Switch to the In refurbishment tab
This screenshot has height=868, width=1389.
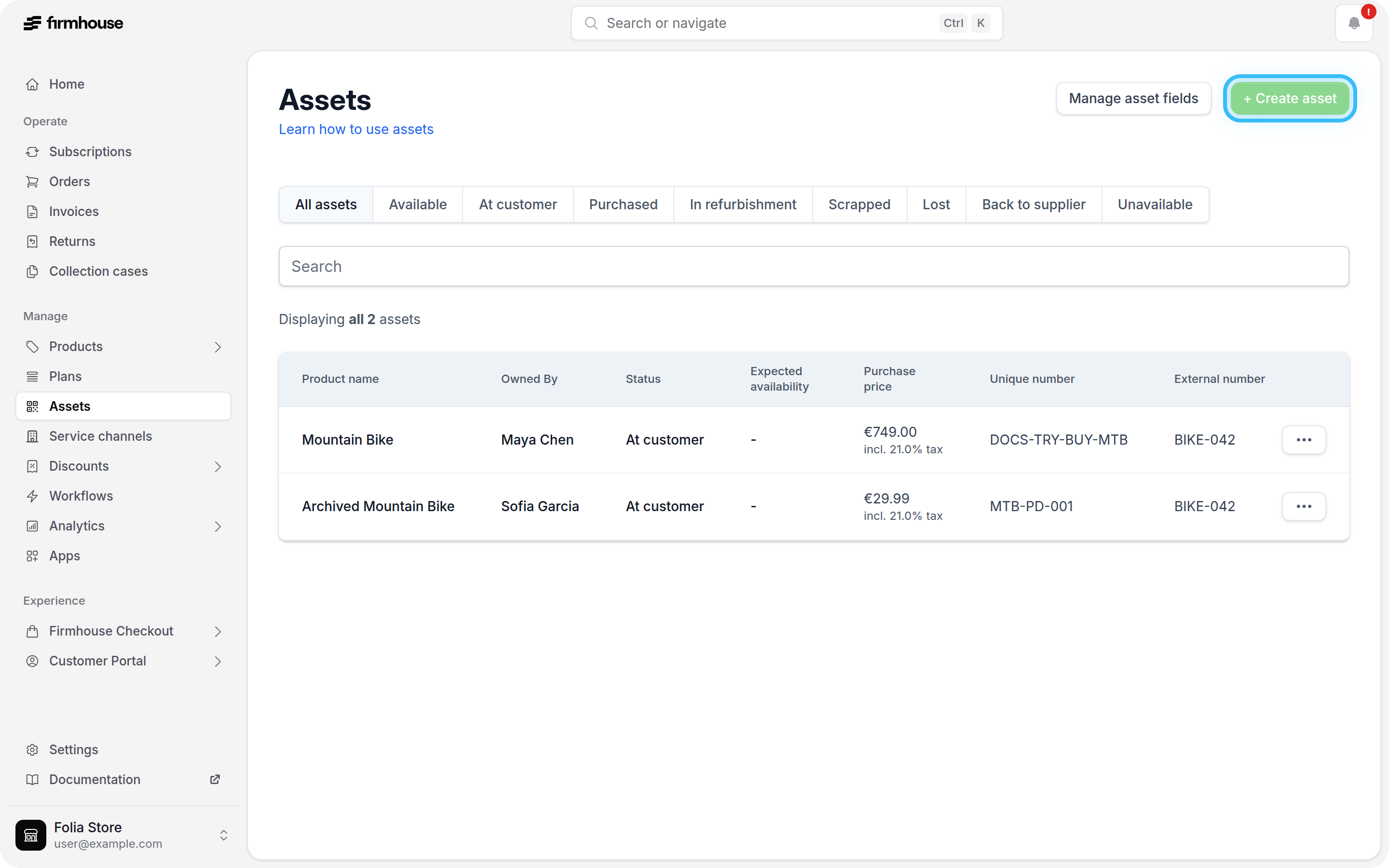point(743,204)
